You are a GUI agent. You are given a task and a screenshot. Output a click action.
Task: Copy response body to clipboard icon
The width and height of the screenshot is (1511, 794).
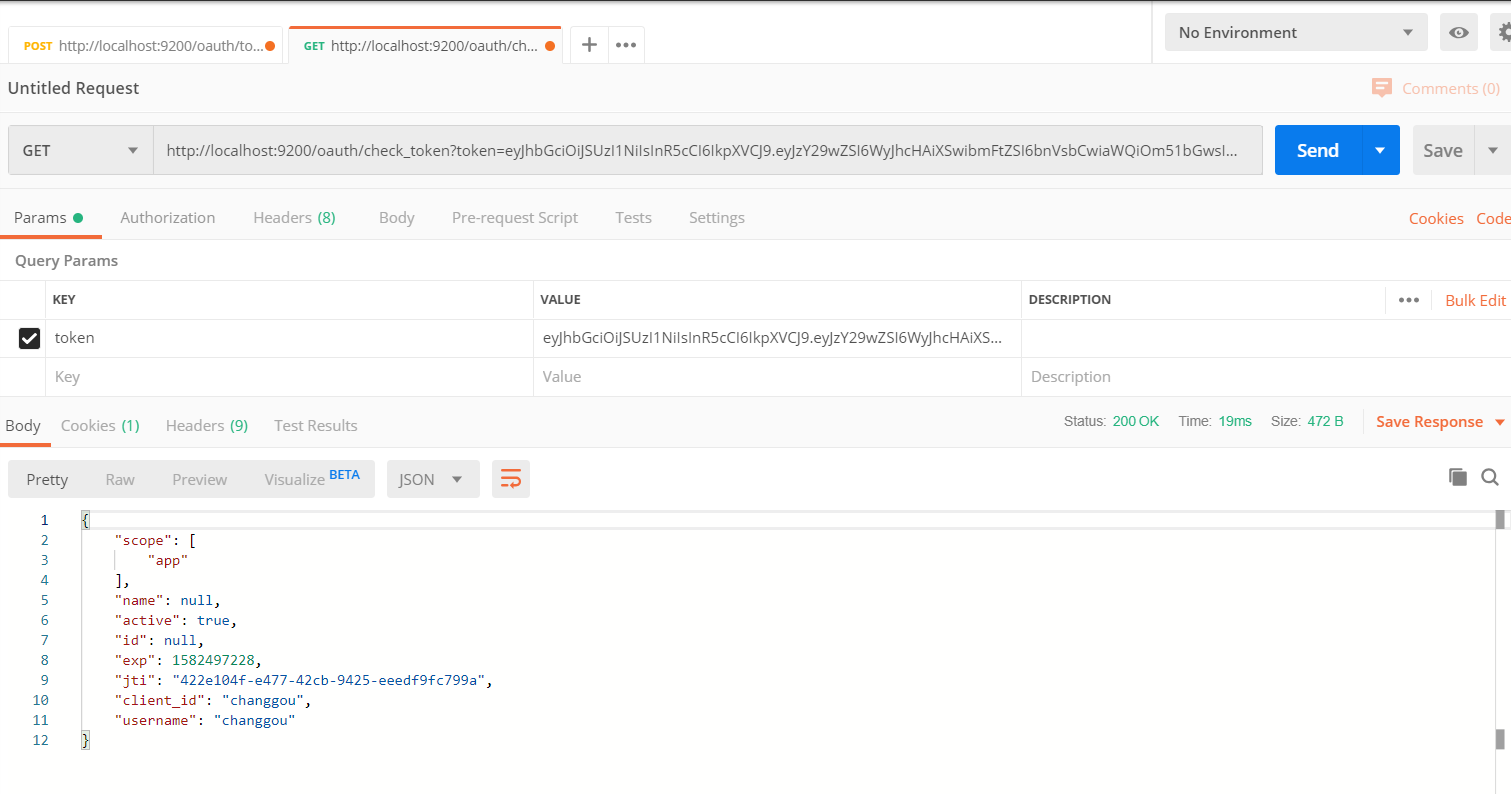1458,477
